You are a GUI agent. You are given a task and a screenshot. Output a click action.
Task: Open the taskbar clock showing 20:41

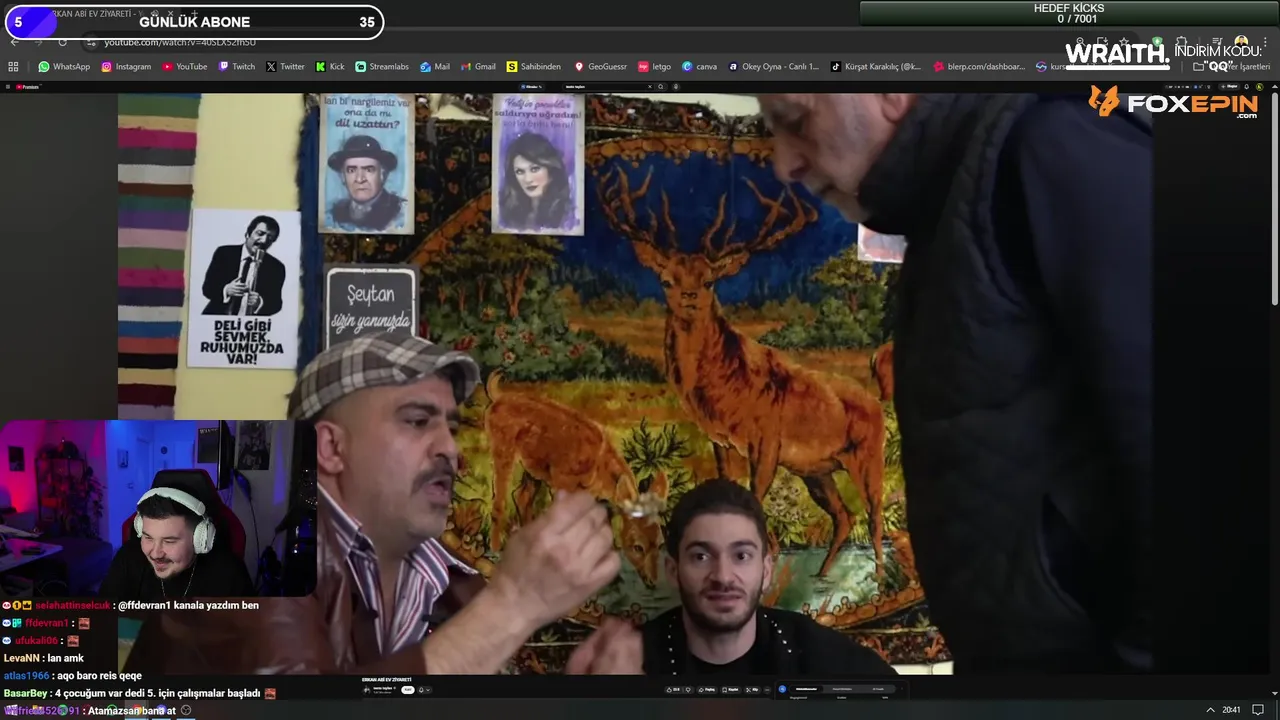coord(1231,710)
